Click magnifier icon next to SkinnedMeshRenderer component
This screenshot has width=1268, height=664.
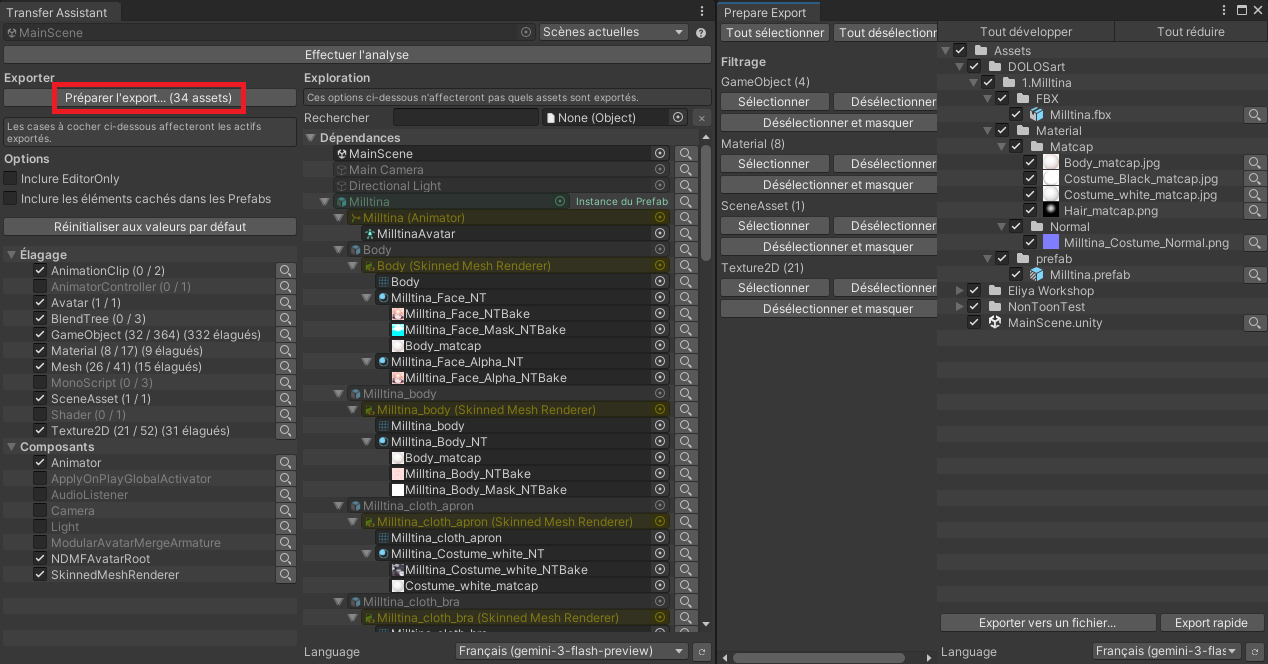[286, 575]
